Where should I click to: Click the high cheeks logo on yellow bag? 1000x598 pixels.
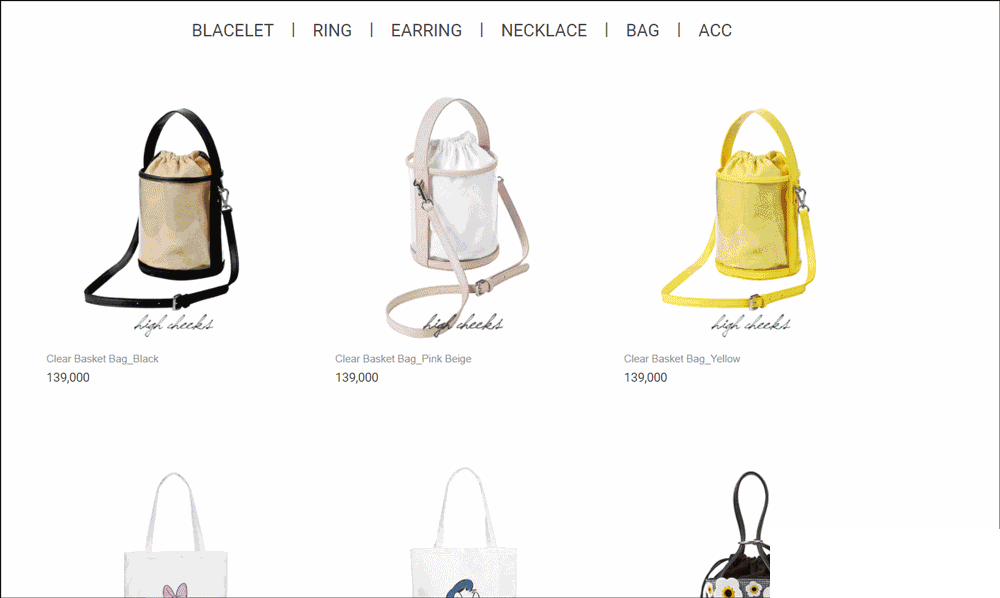tap(751, 325)
